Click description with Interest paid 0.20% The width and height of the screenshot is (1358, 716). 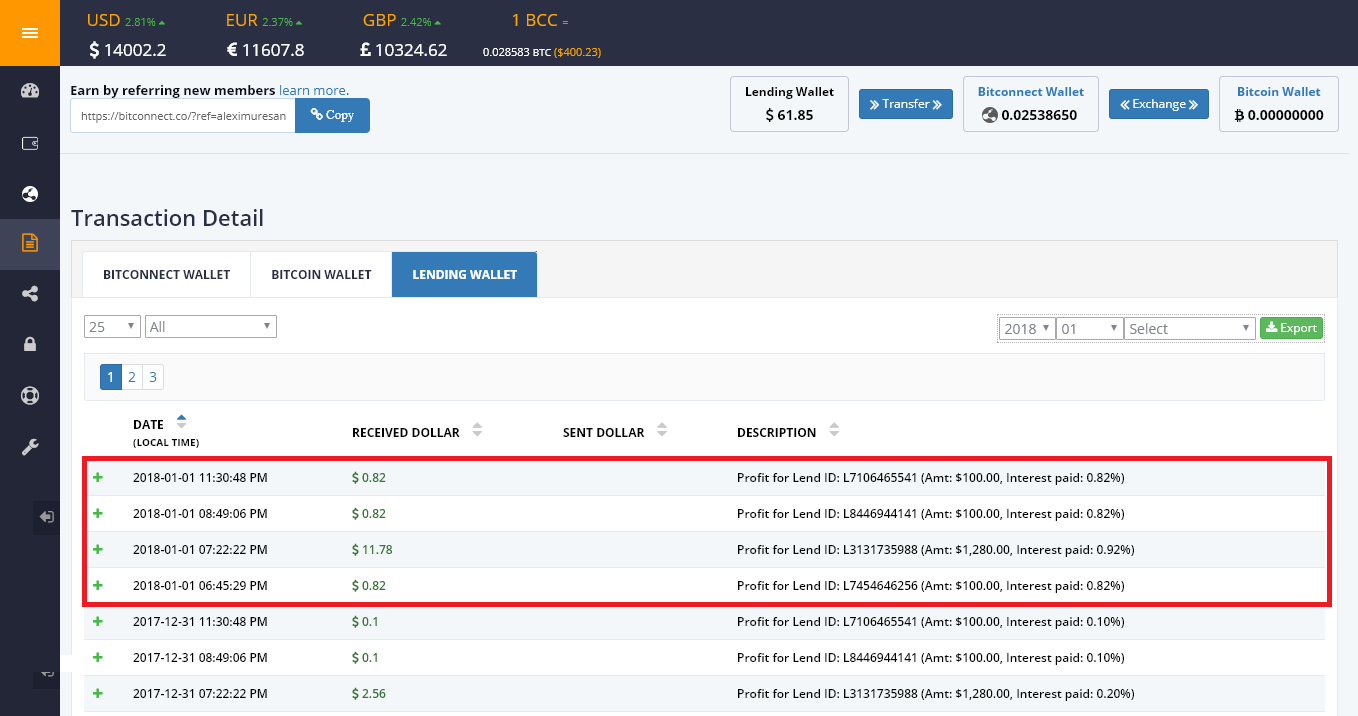pyautogui.click(x=935, y=694)
